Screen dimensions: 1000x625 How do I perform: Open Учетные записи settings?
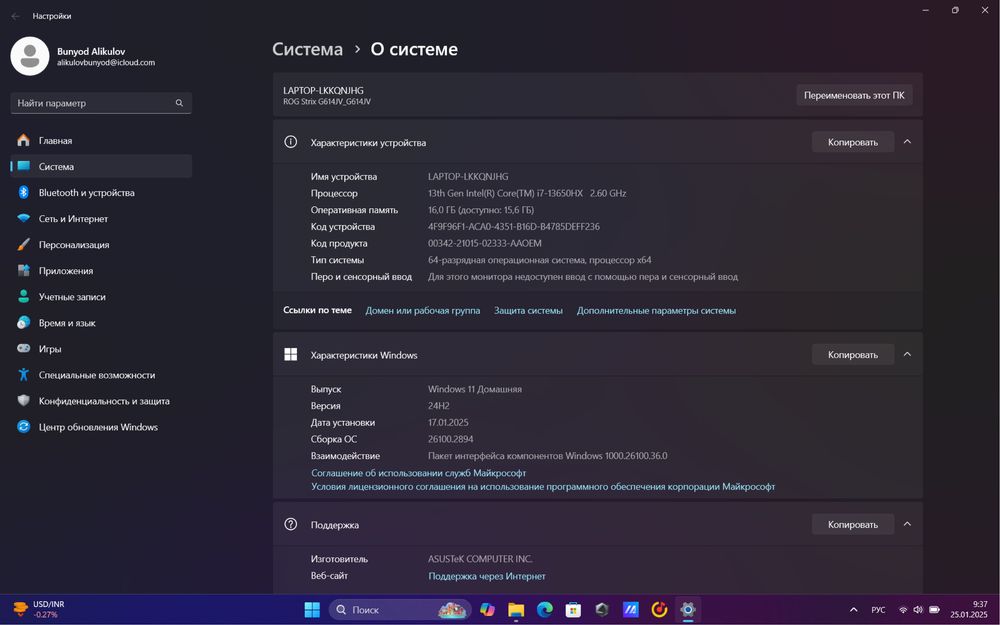(101, 297)
